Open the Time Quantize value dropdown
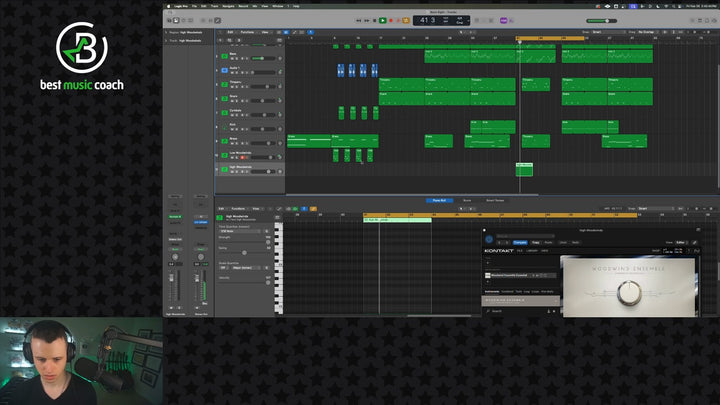 pyautogui.click(x=239, y=231)
